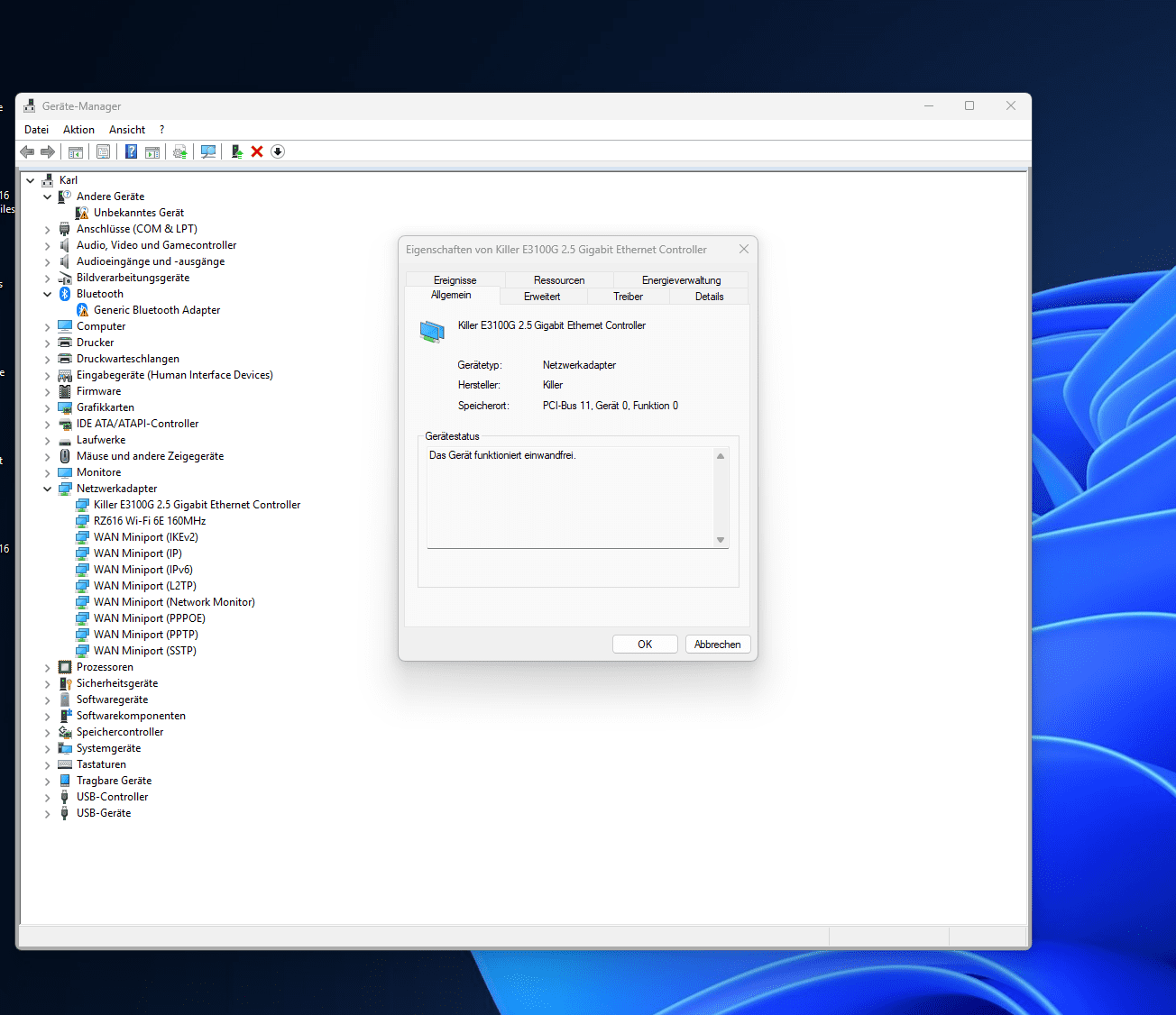Screen dimensions: 1176x1015
Task: Click the Update driver toolbar icon
Action: click(x=180, y=151)
